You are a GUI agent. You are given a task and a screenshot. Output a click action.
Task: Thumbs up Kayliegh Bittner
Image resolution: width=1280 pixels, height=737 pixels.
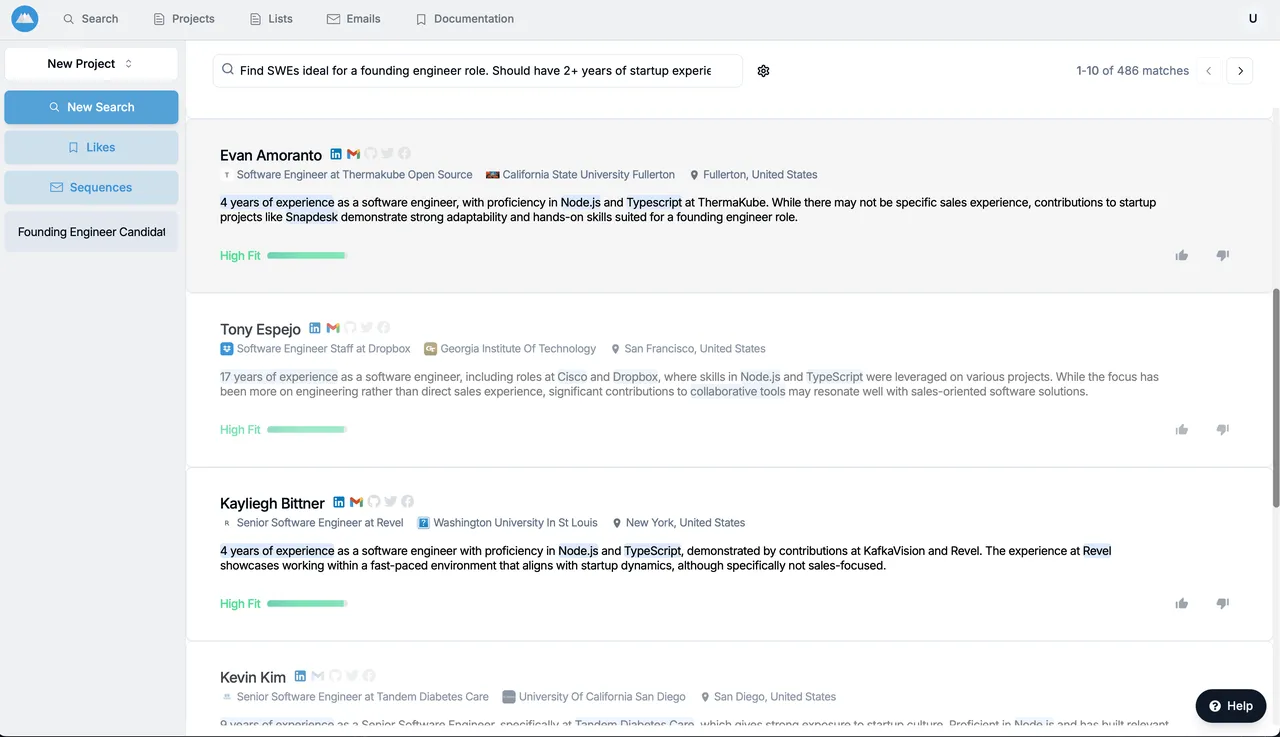tap(1182, 604)
